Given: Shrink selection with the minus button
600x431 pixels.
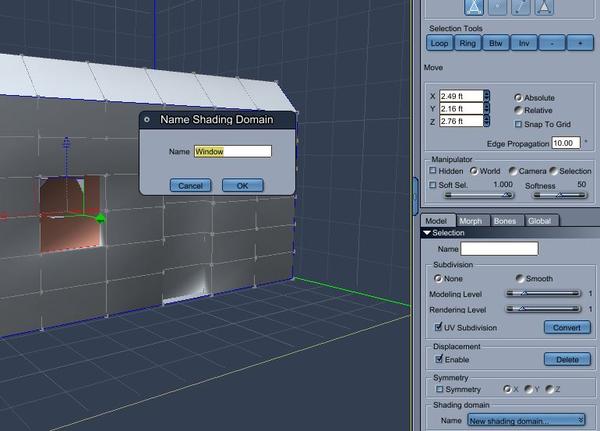Looking at the screenshot, I should (552, 43).
